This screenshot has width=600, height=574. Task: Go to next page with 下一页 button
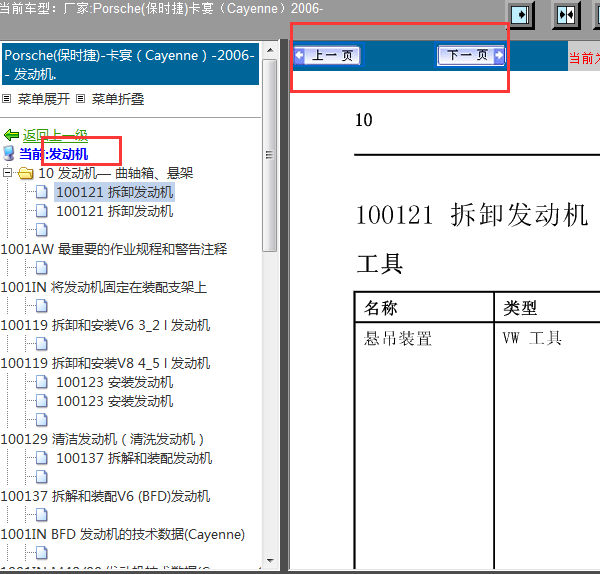[x=471, y=56]
